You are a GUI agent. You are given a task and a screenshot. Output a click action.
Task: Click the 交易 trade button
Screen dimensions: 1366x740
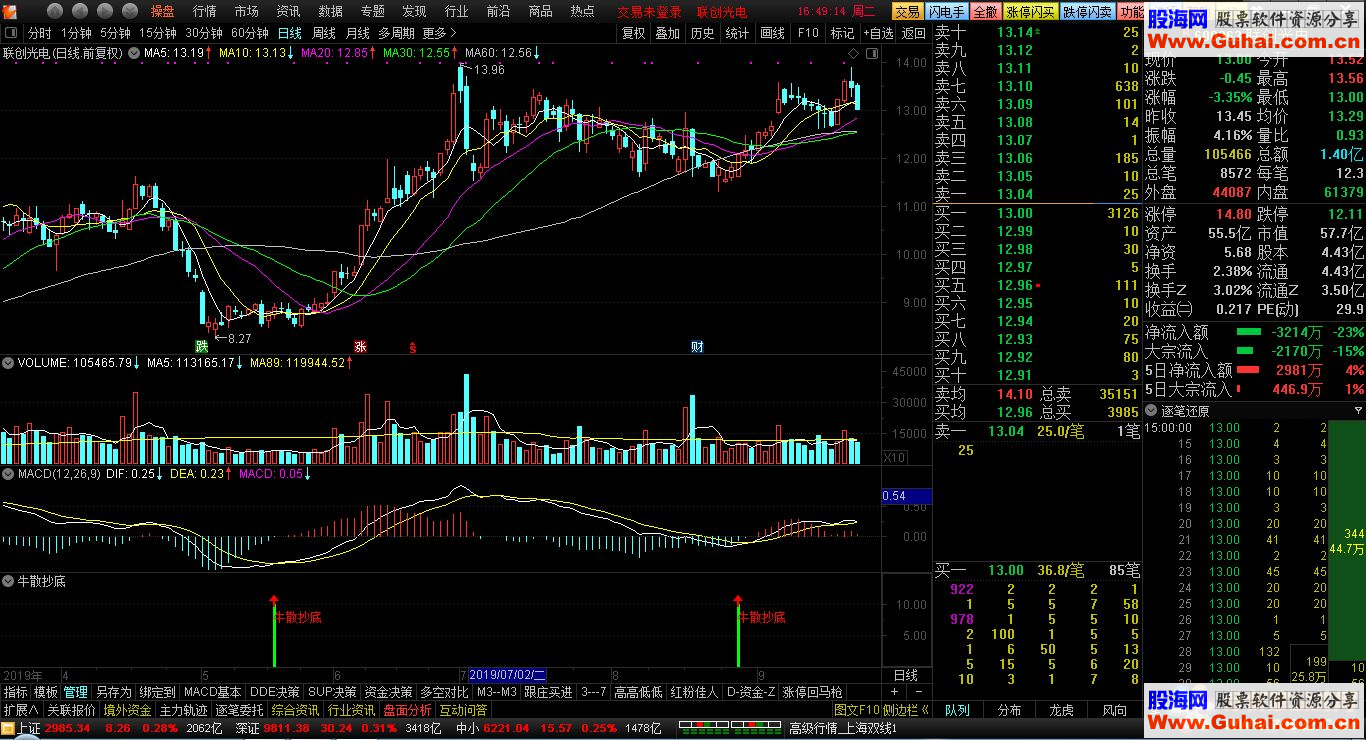(907, 12)
